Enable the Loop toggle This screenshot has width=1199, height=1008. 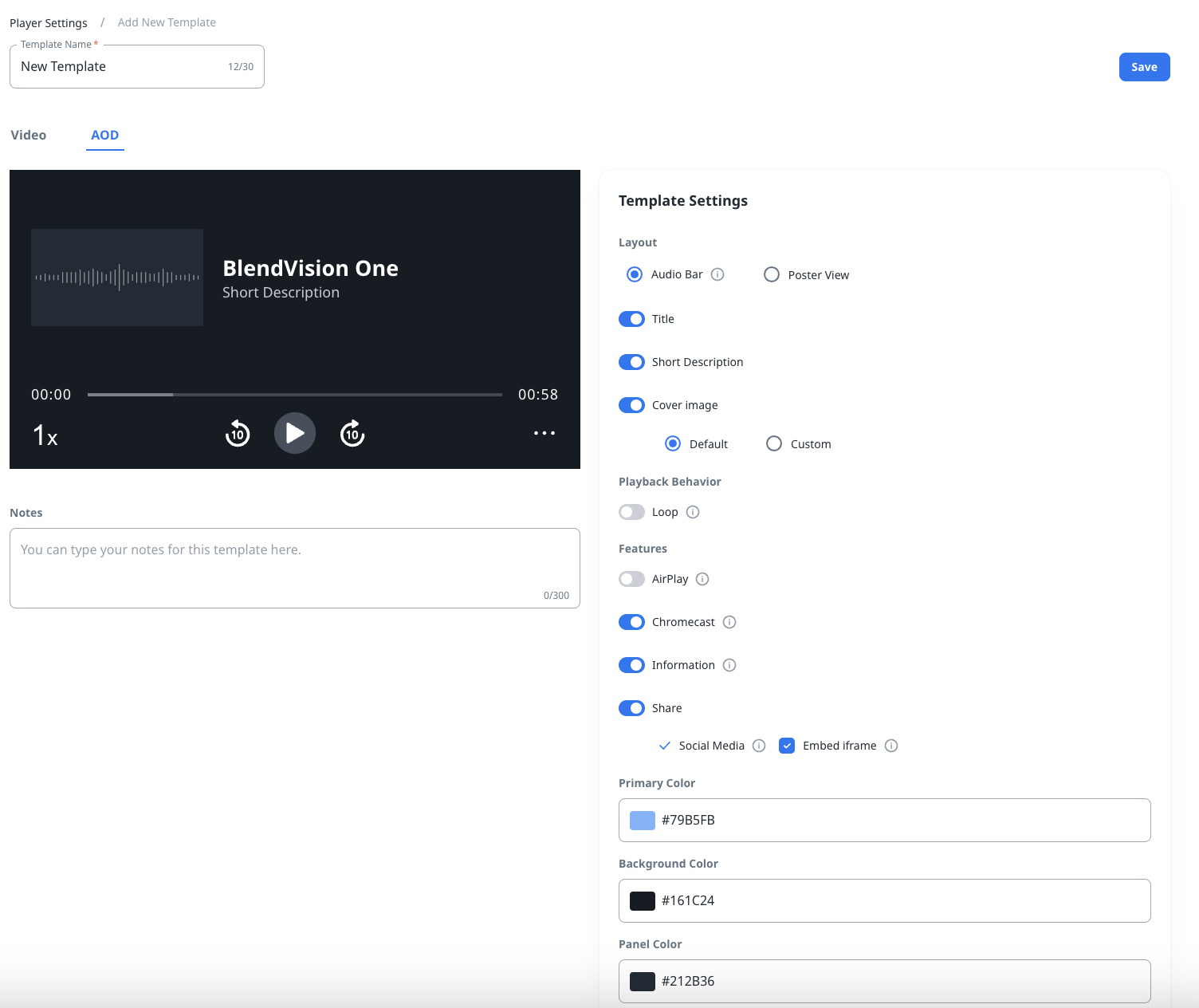pyautogui.click(x=631, y=512)
